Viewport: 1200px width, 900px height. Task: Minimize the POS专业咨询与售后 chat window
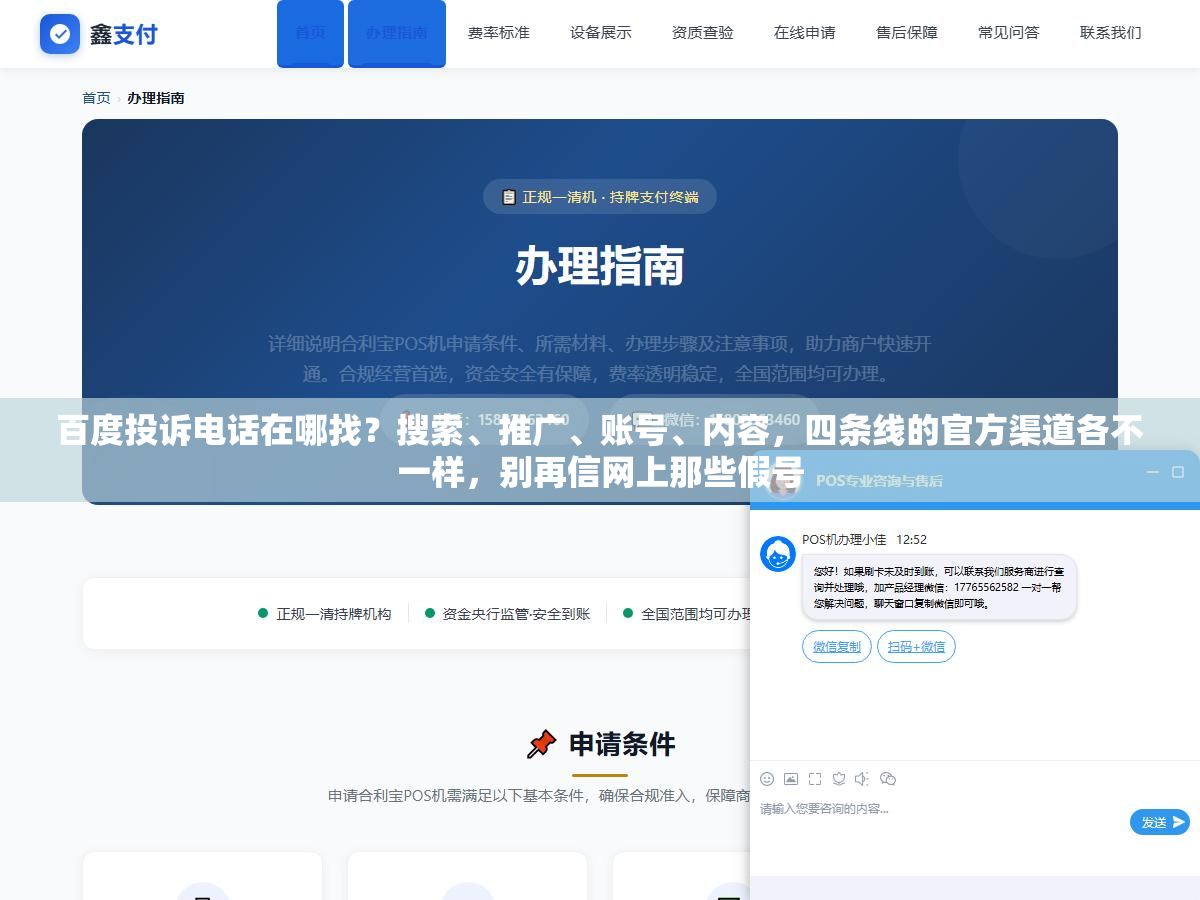click(x=1152, y=472)
